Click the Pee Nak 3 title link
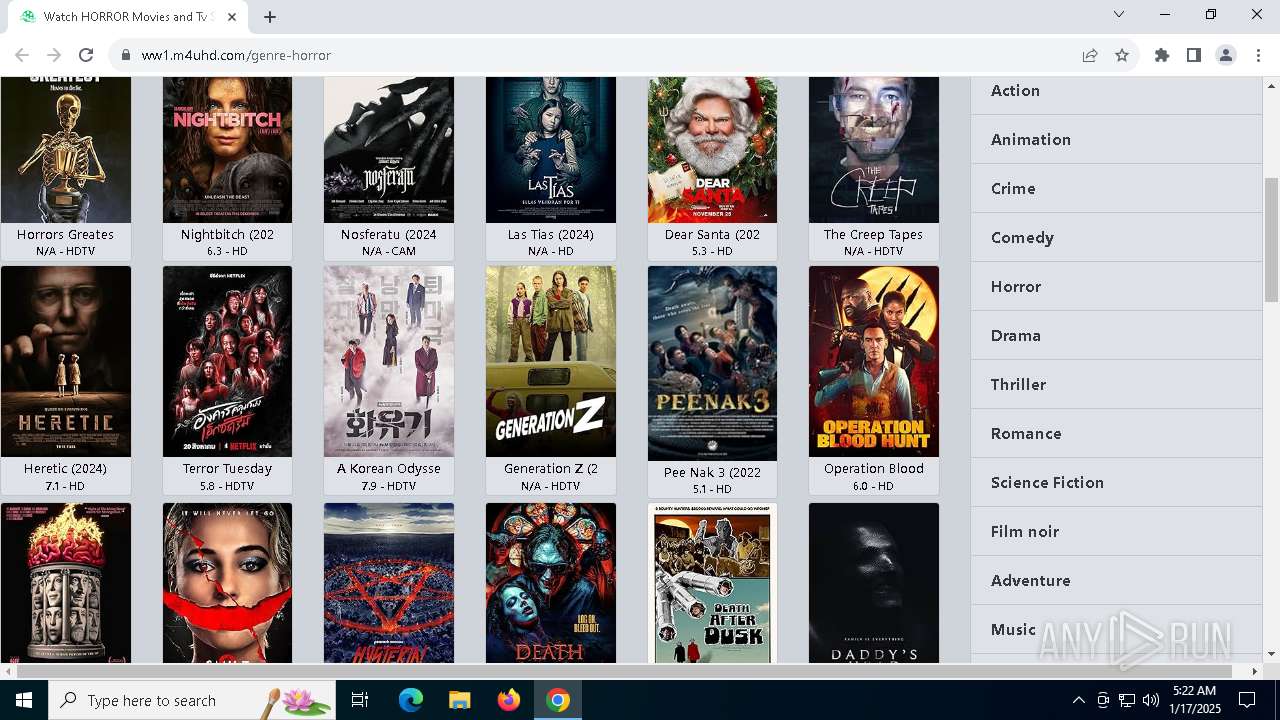 coord(712,472)
